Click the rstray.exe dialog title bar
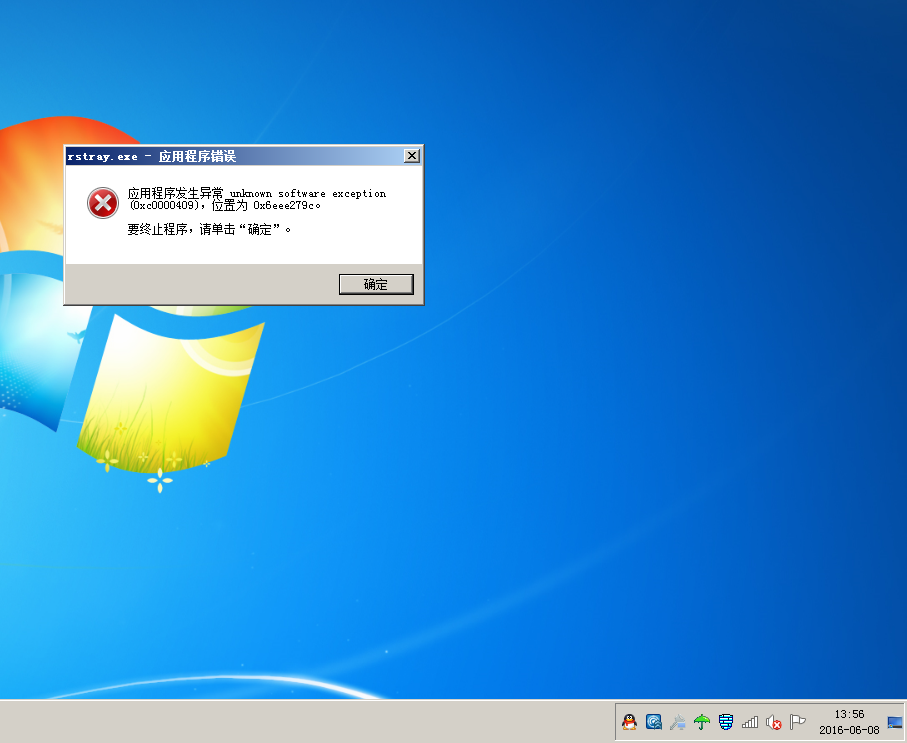This screenshot has height=743, width=907. coord(234,156)
